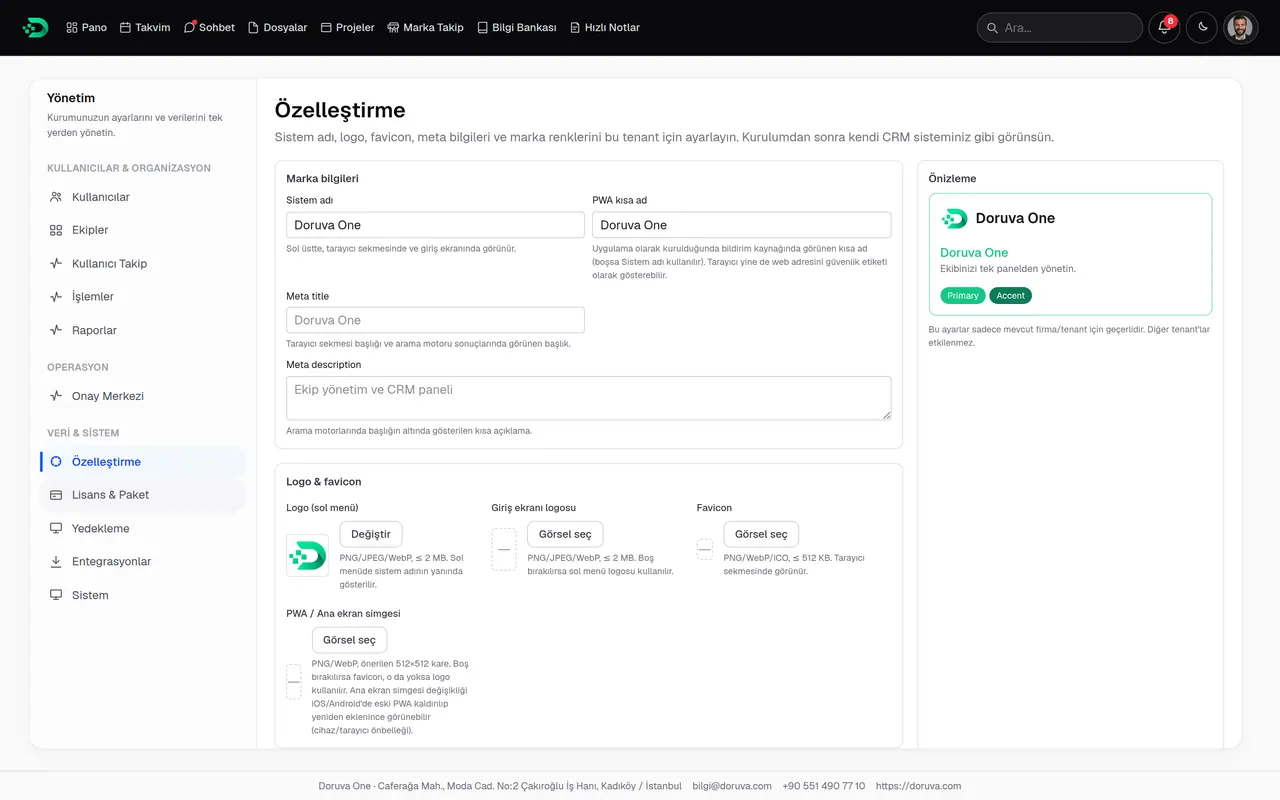Open the notifications bell icon

1164,28
